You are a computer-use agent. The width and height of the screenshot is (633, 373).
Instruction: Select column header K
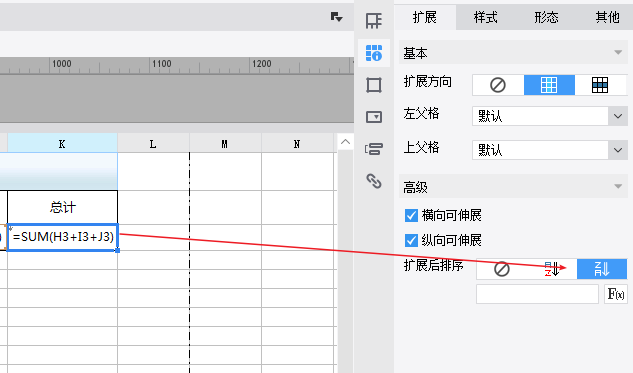(x=62, y=144)
